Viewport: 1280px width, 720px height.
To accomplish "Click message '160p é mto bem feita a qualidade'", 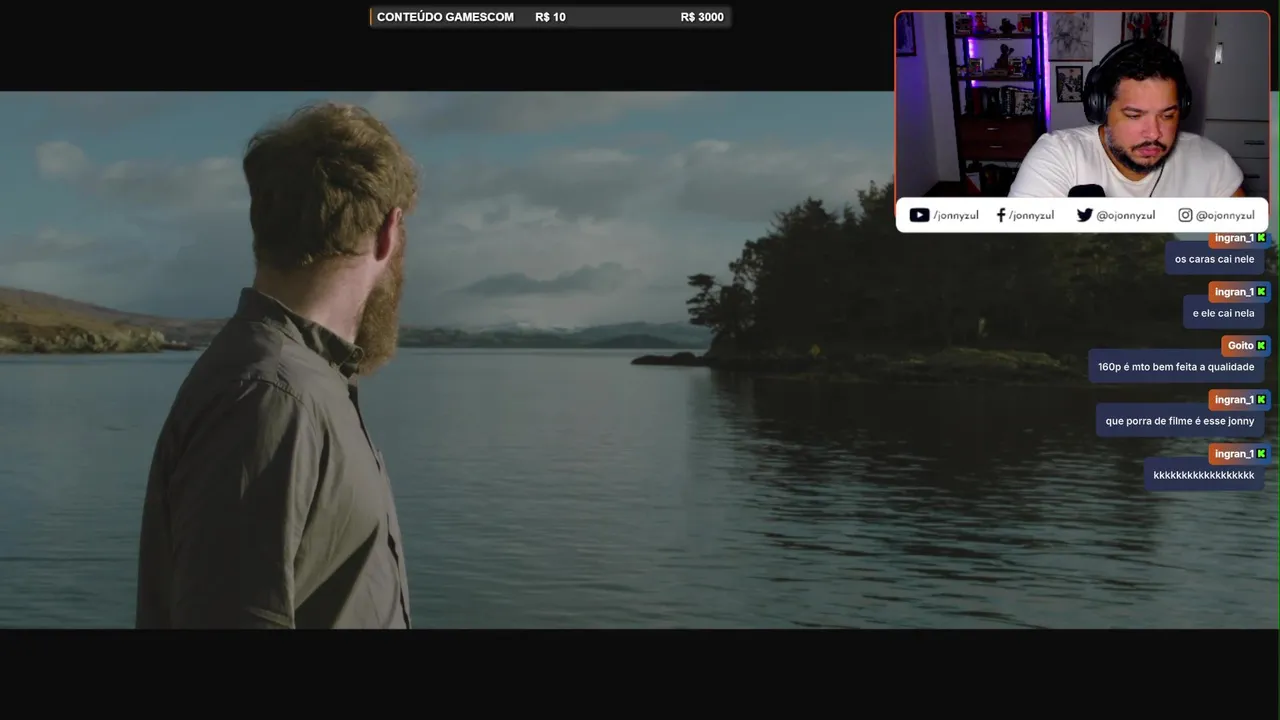I will coord(1176,367).
